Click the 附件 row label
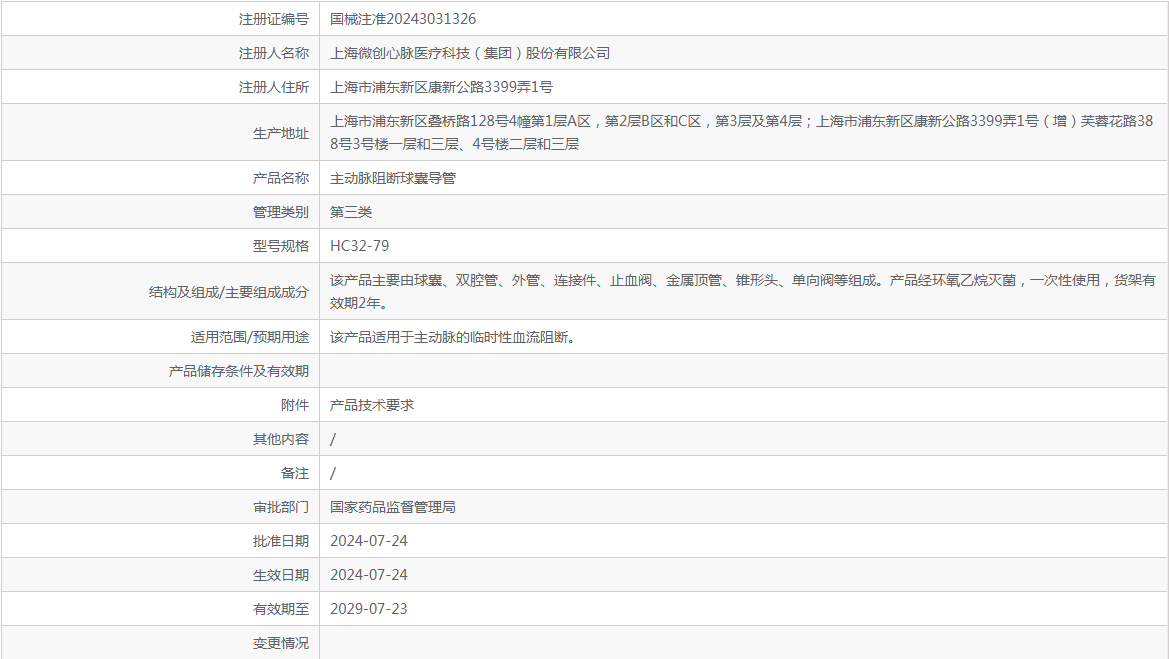This screenshot has width=1169, height=659. (x=295, y=405)
